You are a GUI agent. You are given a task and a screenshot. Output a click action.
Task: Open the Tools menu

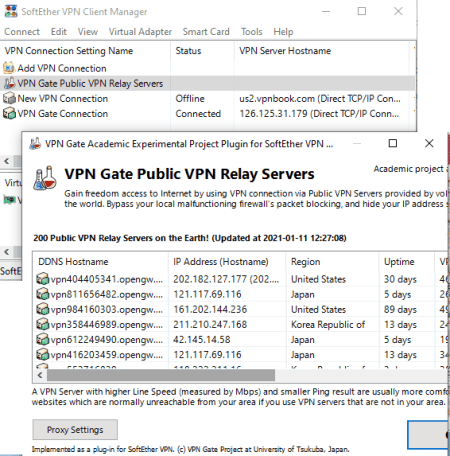pos(252,32)
